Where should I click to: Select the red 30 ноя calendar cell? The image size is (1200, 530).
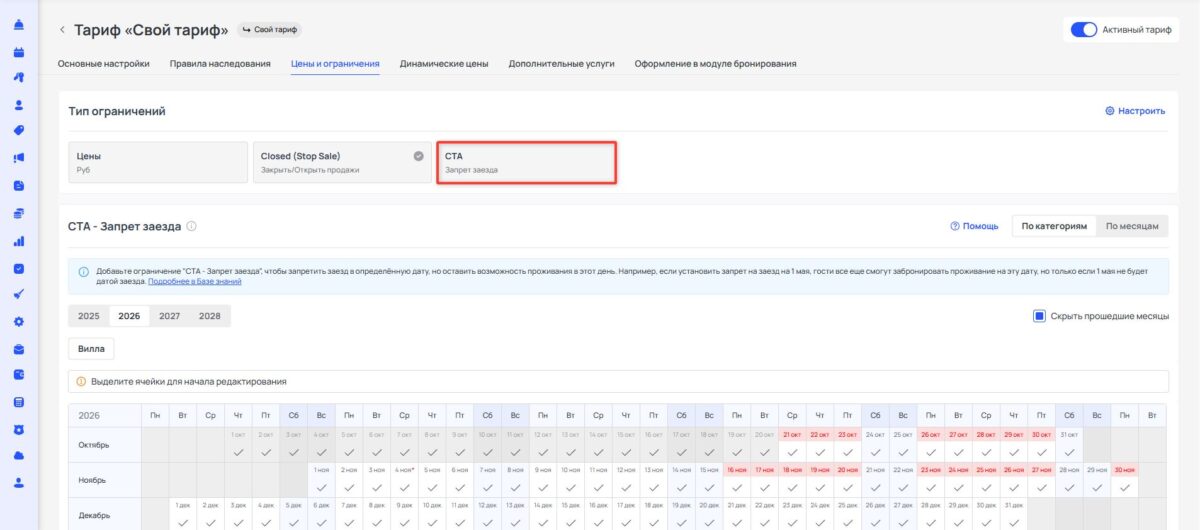point(1124,480)
